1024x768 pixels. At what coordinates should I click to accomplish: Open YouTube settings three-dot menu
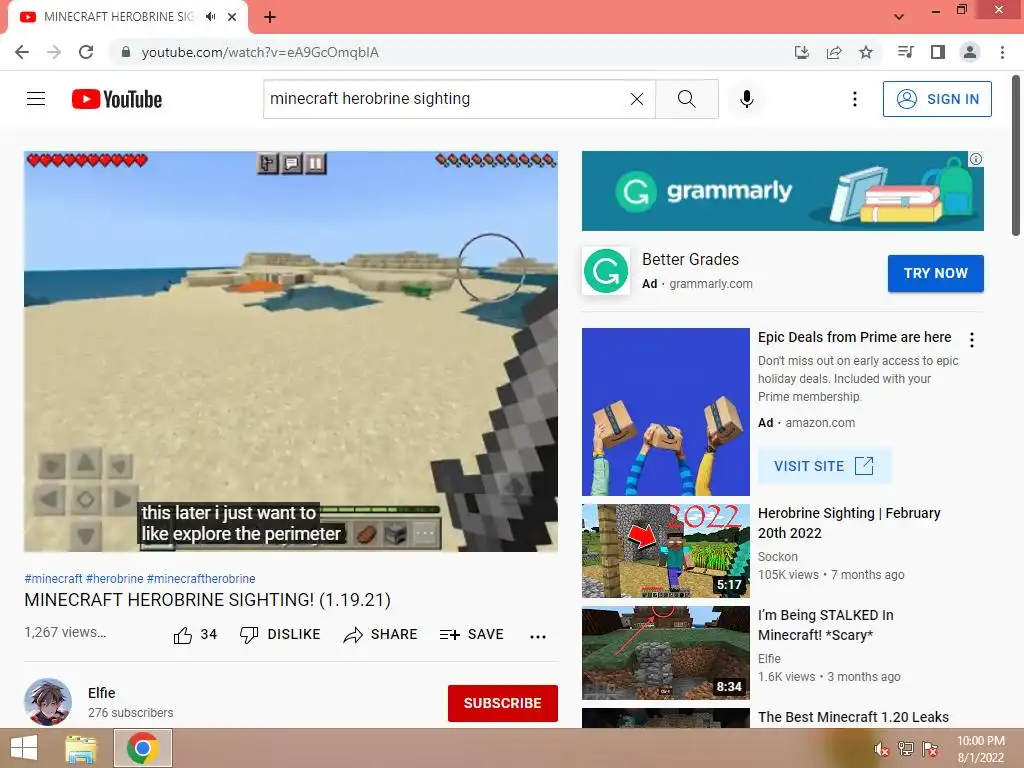tap(855, 99)
